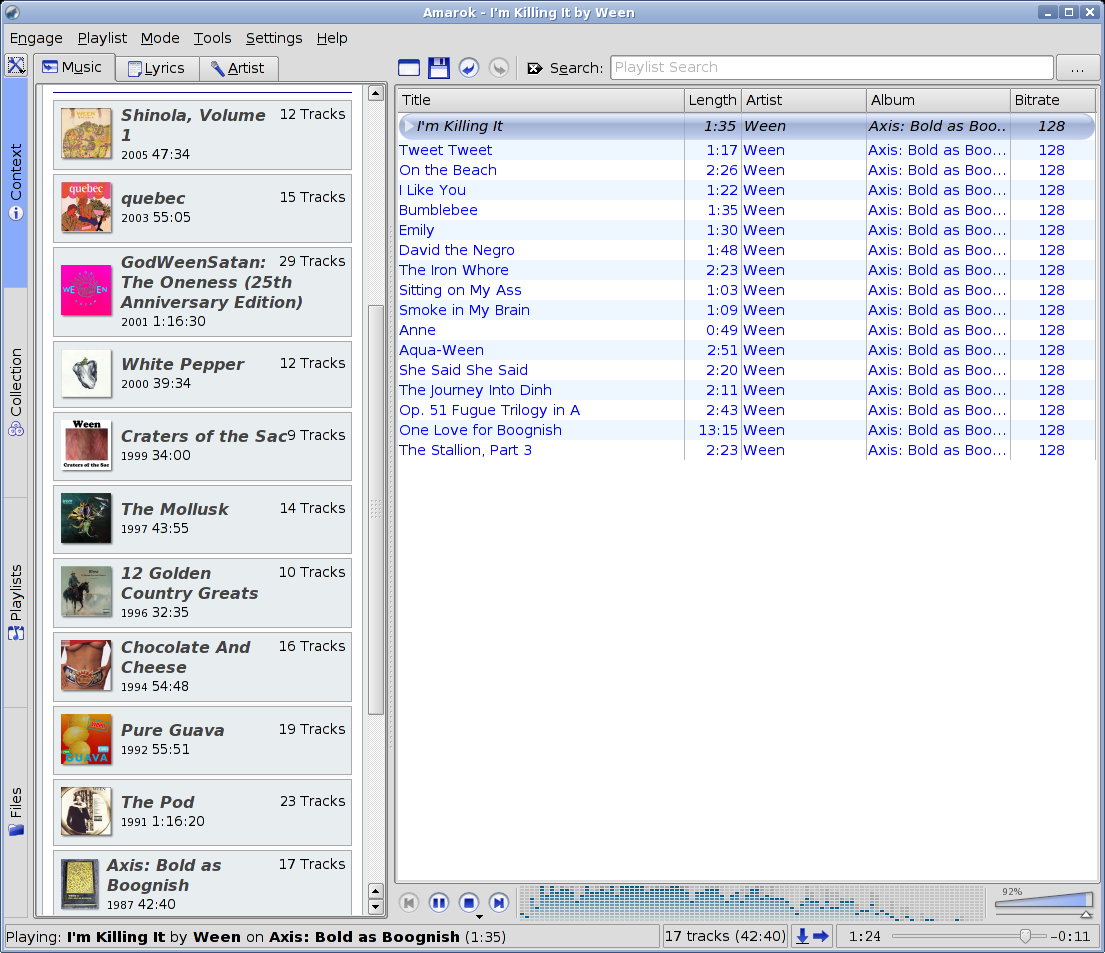
Task: Sort playlist by Album column header
Action: point(938,100)
